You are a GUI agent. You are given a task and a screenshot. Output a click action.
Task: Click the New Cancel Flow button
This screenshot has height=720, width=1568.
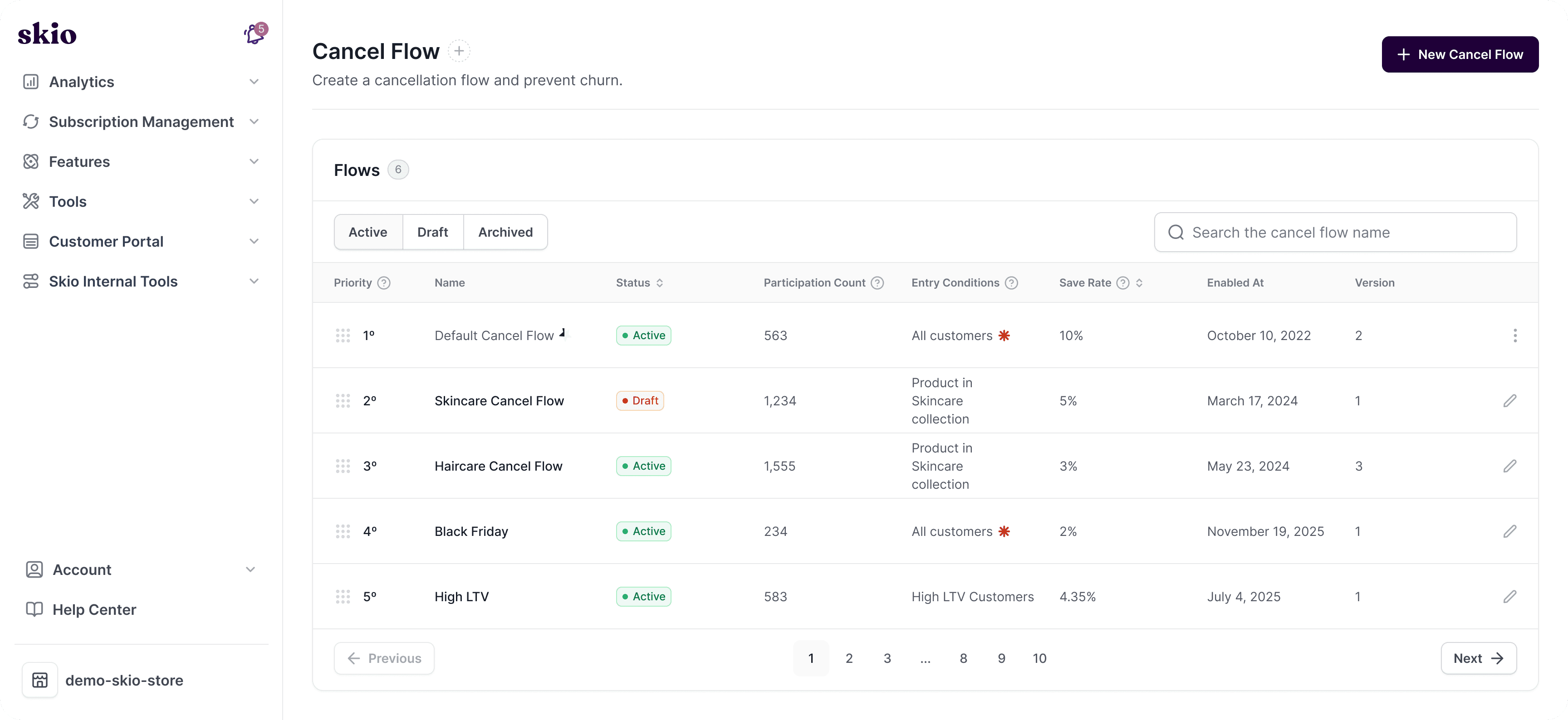pyautogui.click(x=1459, y=55)
